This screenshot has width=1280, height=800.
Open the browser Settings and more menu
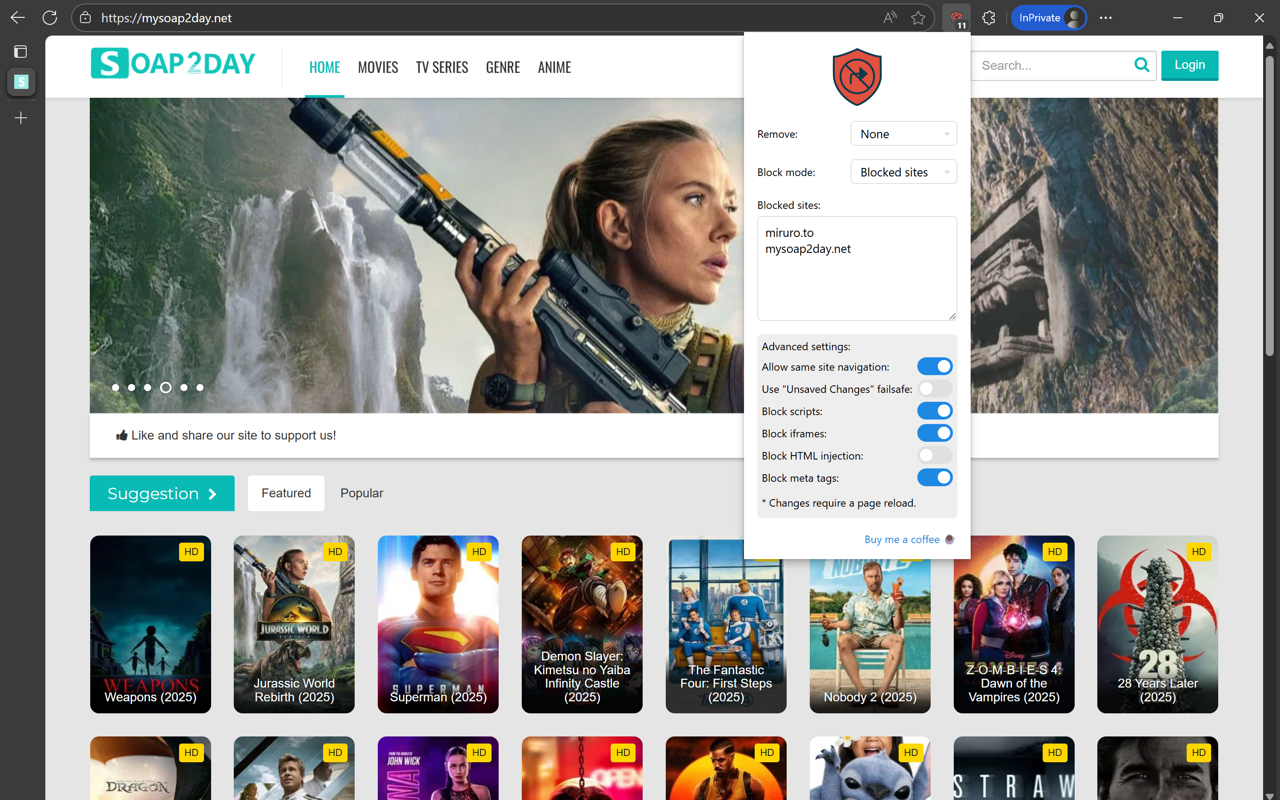tap(1105, 18)
